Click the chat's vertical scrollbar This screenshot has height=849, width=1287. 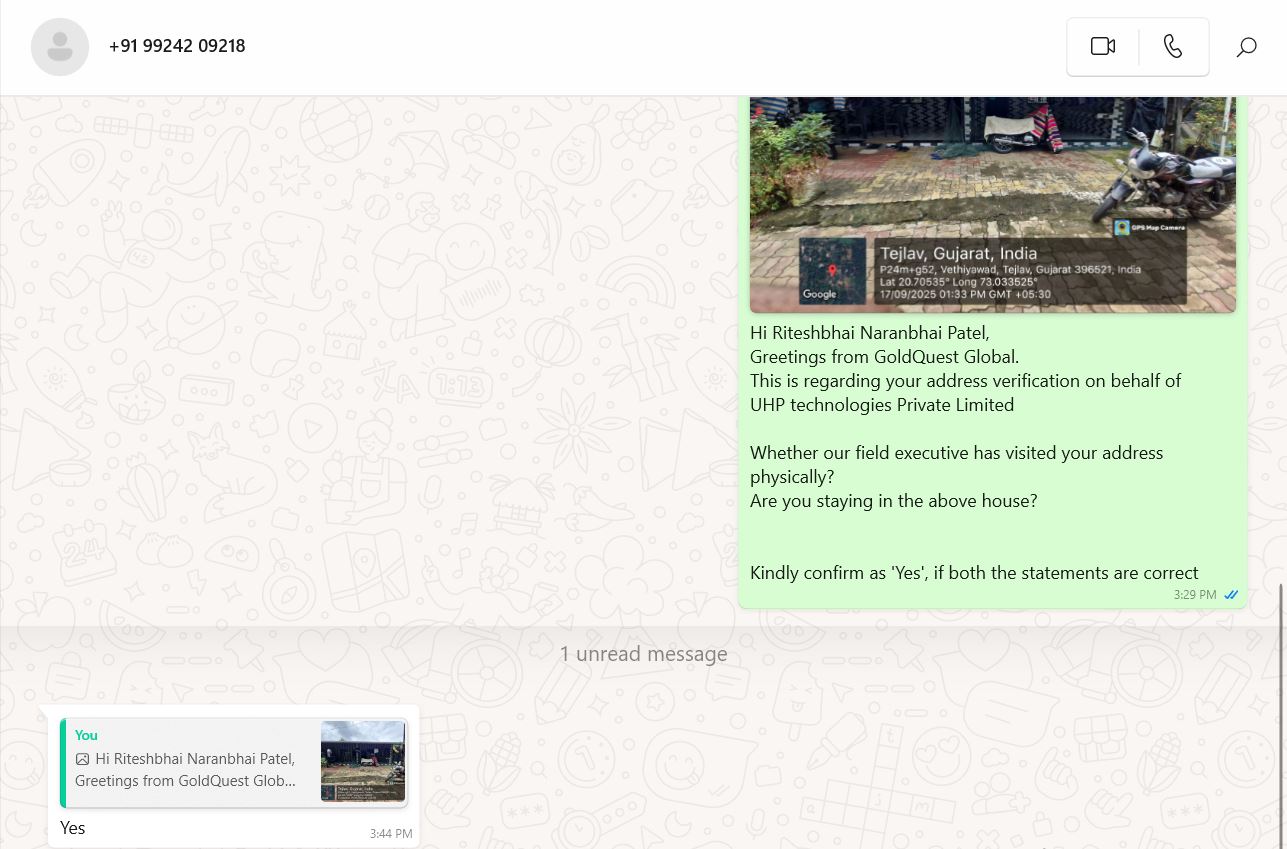[1281, 700]
